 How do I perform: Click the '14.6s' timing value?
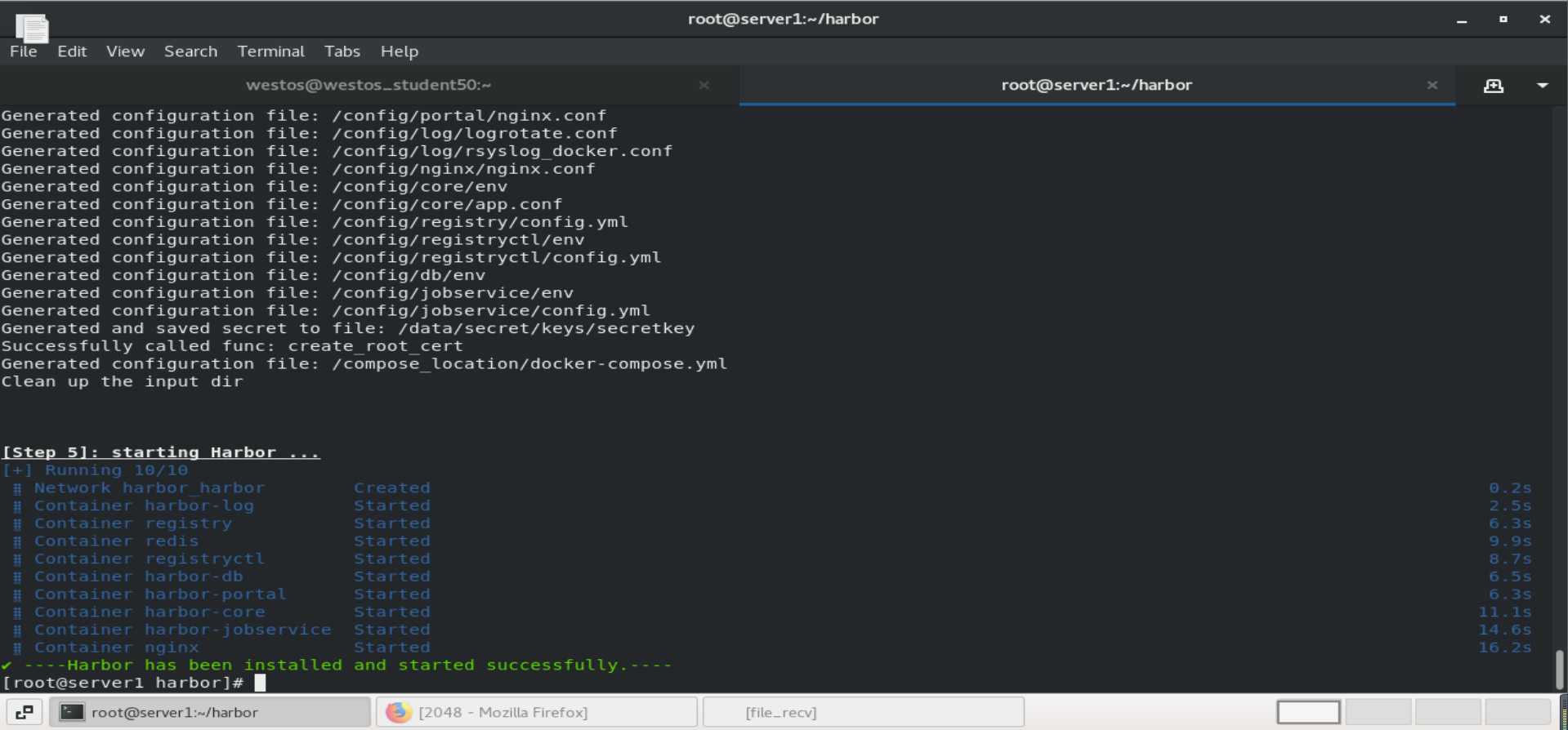click(x=1505, y=630)
